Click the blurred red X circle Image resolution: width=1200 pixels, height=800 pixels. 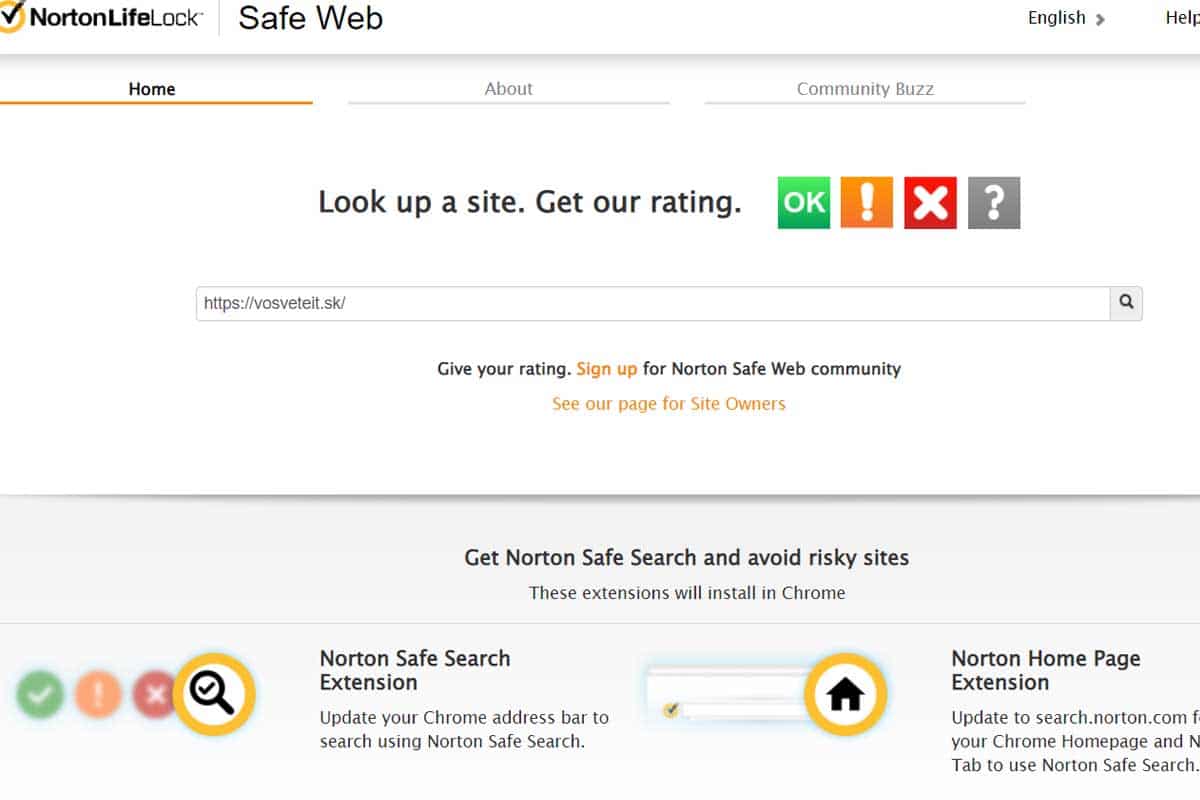click(154, 694)
